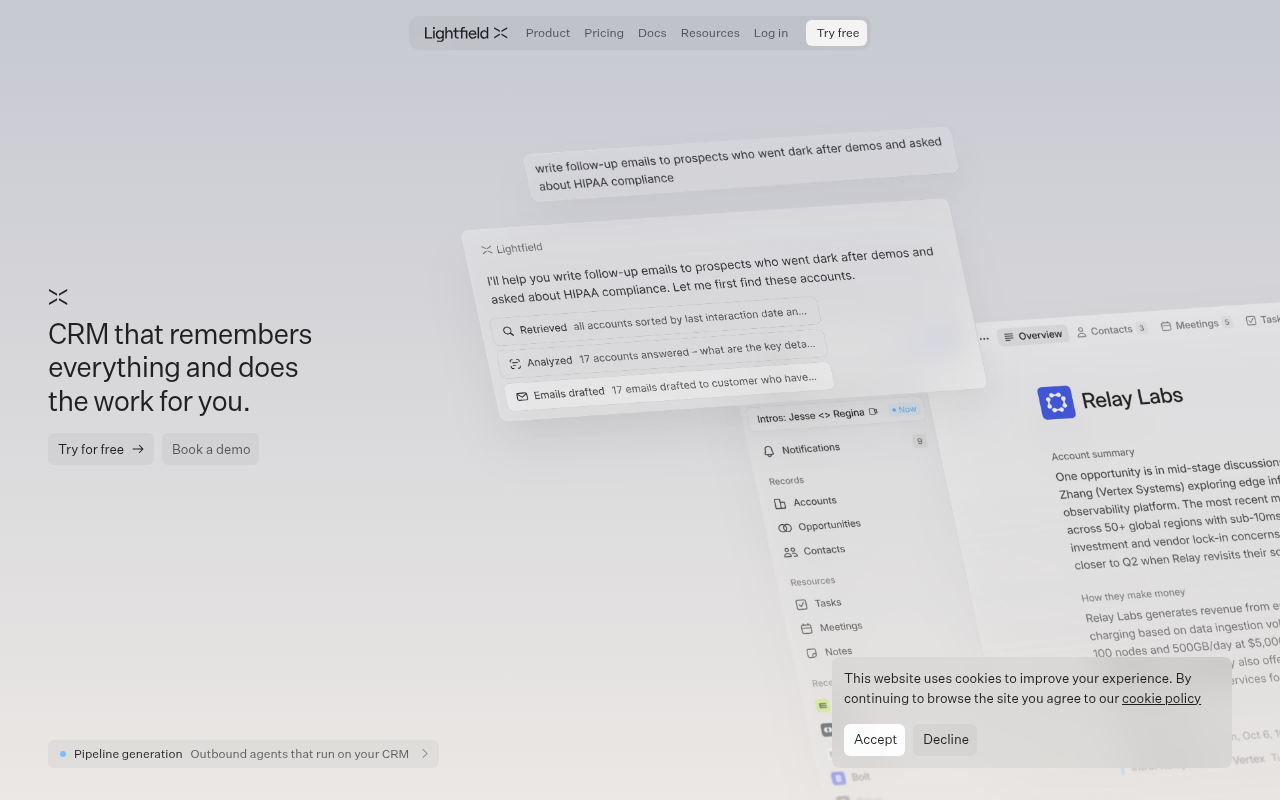
Task: Click the envelope icon on Emails drafted step
Action: click(x=522, y=396)
